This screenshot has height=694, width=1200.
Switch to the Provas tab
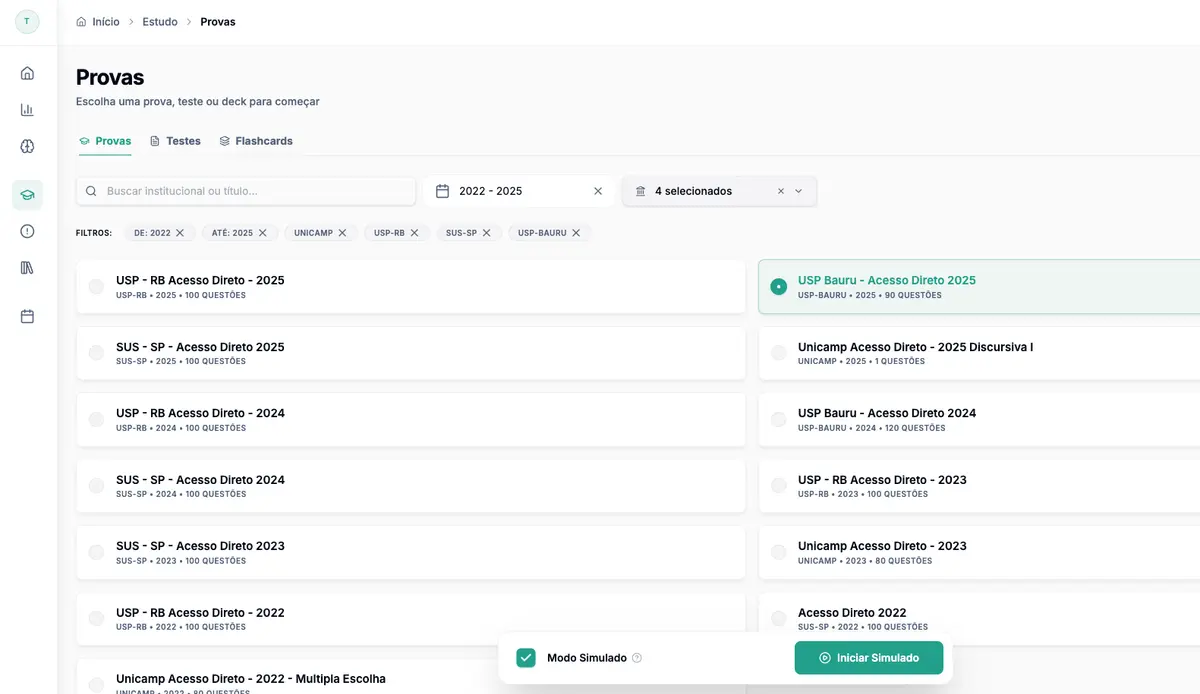pyautogui.click(x=105, y=141)
